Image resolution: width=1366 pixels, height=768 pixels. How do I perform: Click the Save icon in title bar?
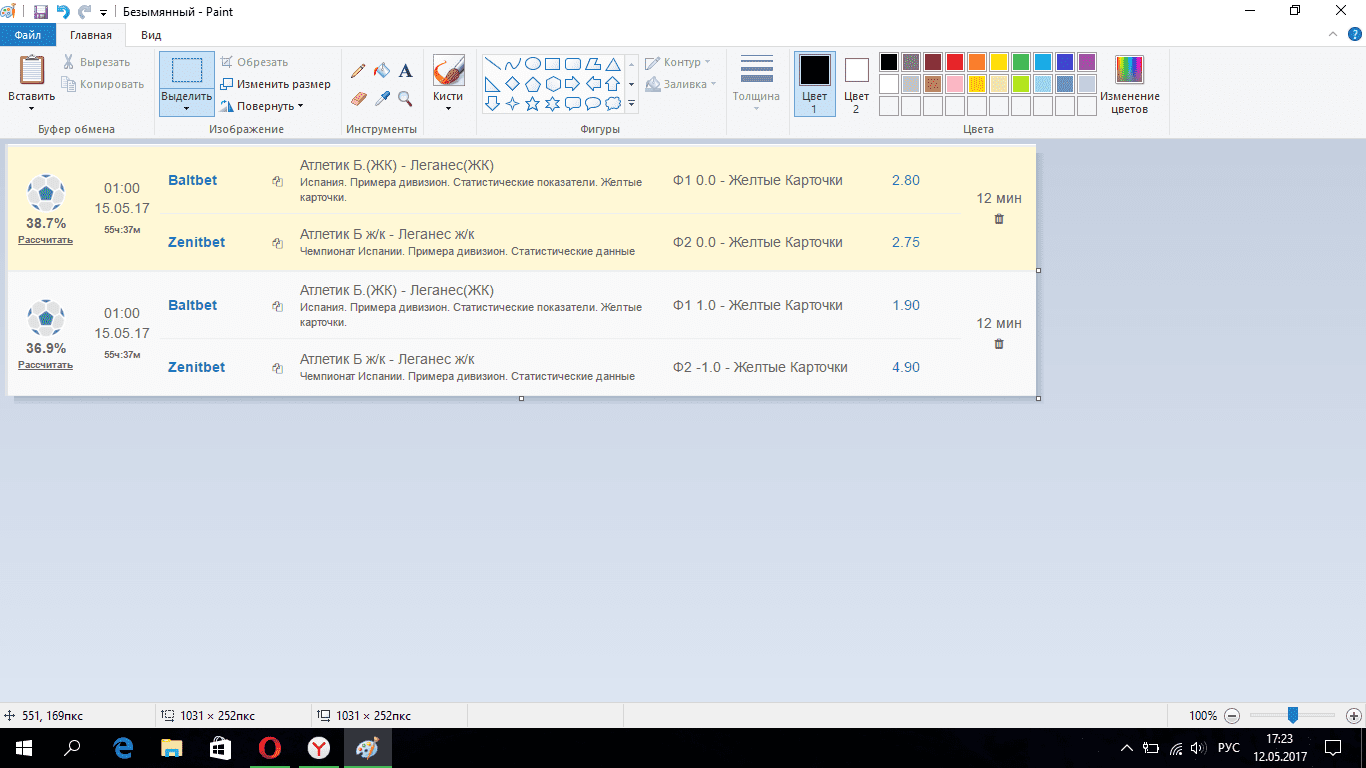pyautogui.click(x=41, y=12)
